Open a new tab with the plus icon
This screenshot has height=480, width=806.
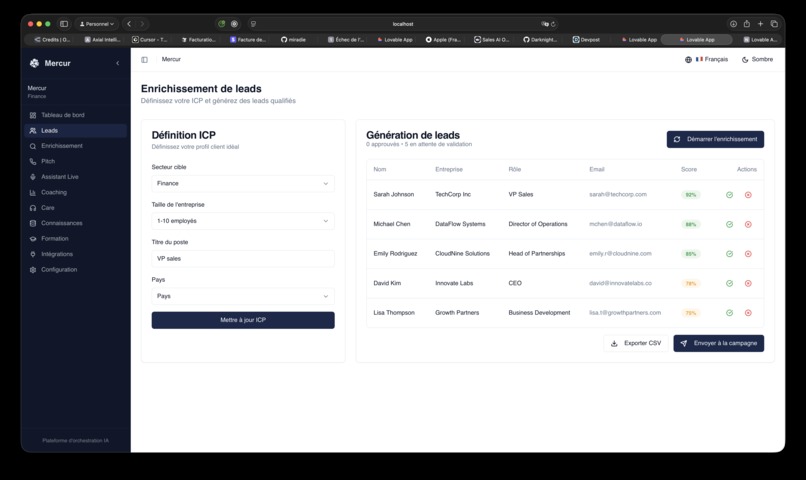pyautogui.click(x=760, y=24)
